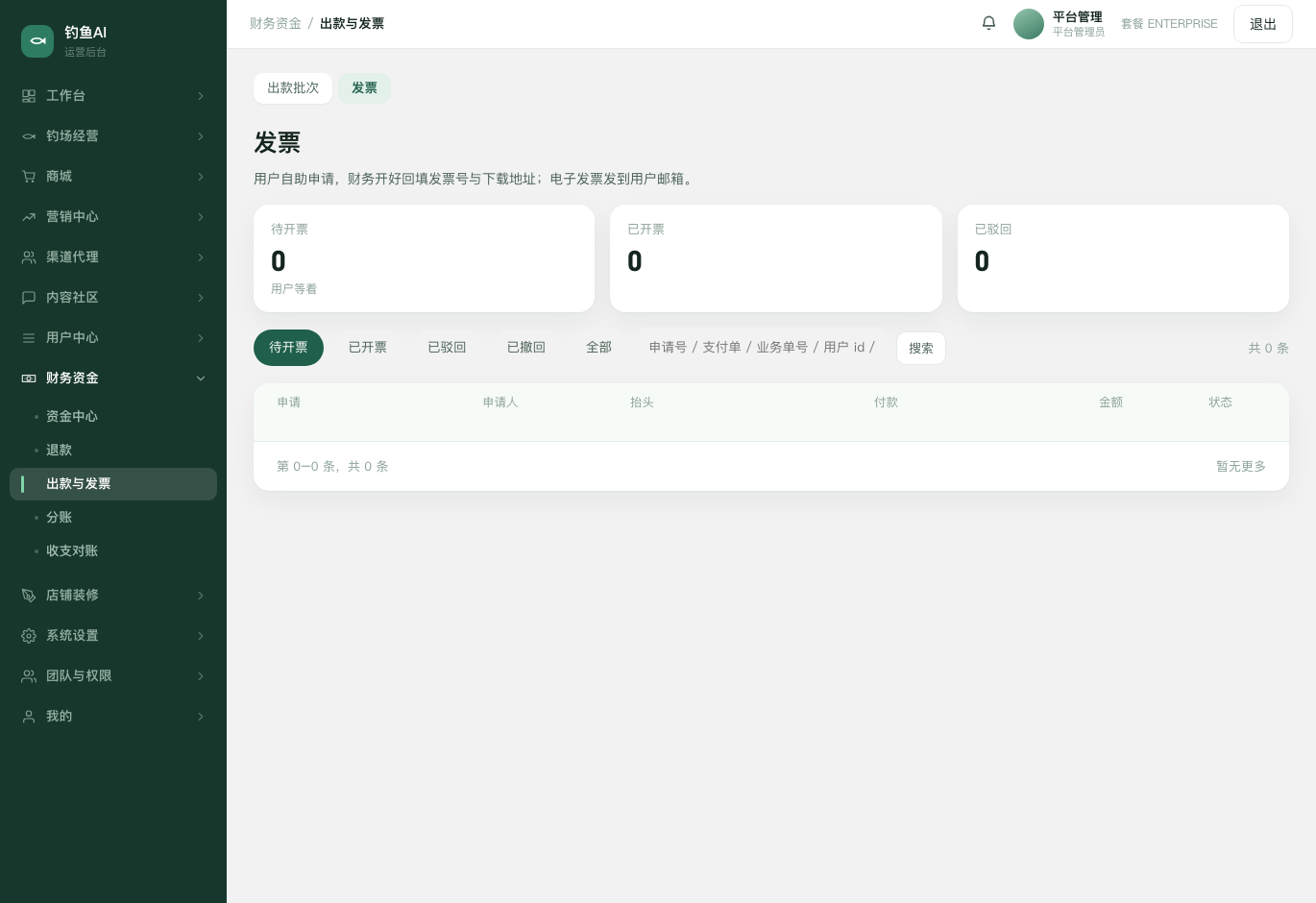1316x903 pixels.
Task: Click the 营销中心 trending chart icon
Action: coord(29,217)
